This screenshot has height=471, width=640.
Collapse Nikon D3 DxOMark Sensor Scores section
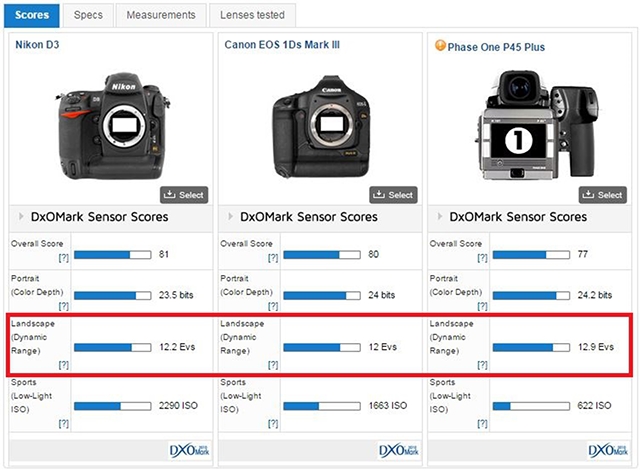[x=19, y=217]
